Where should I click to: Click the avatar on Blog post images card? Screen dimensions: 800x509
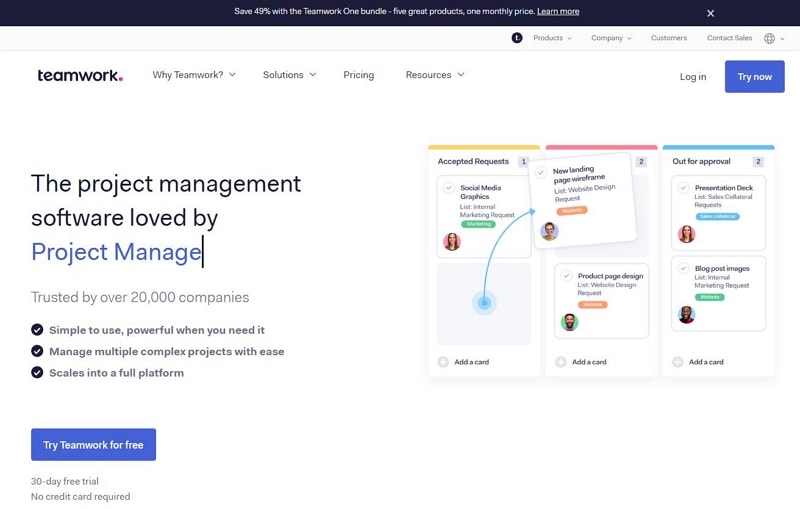[x=687, y=315]
